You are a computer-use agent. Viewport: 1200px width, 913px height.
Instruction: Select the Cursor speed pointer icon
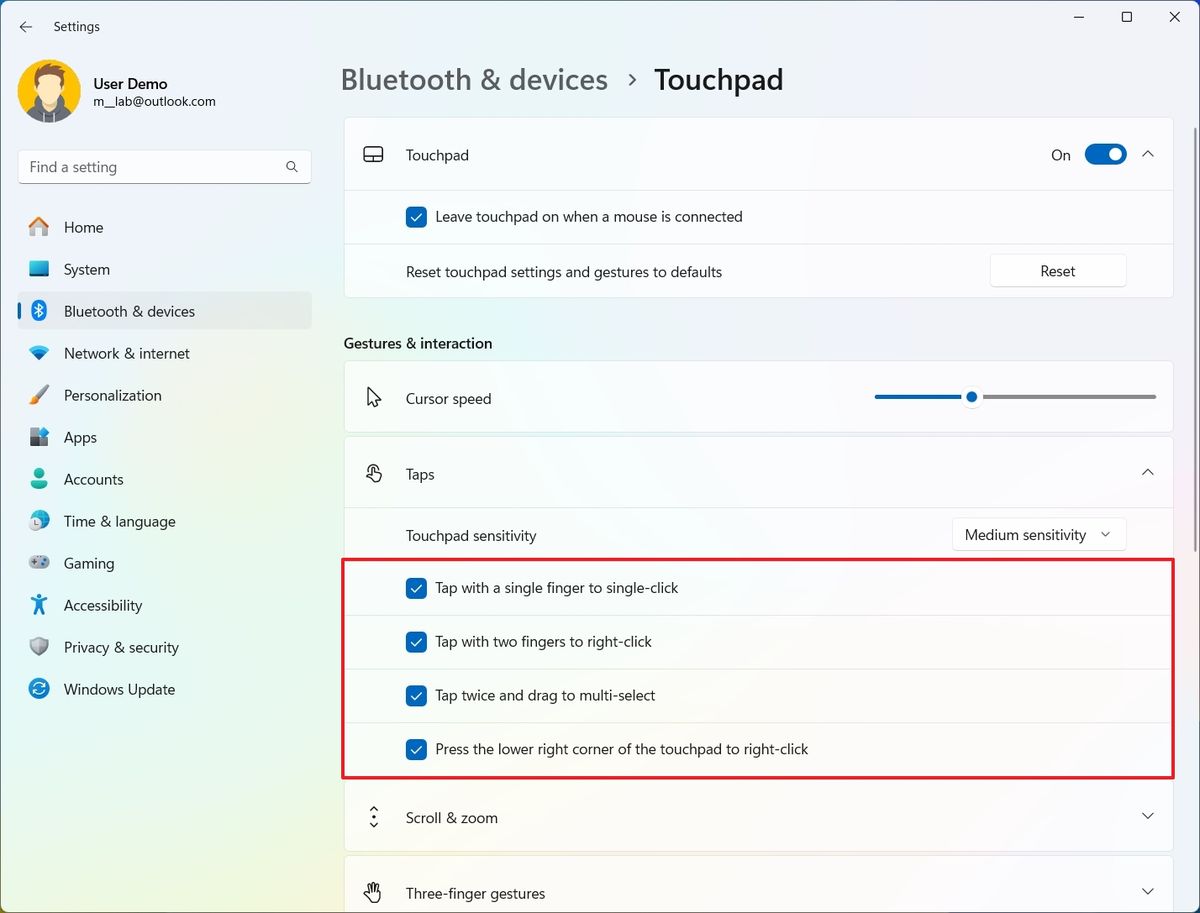(374, 397)
